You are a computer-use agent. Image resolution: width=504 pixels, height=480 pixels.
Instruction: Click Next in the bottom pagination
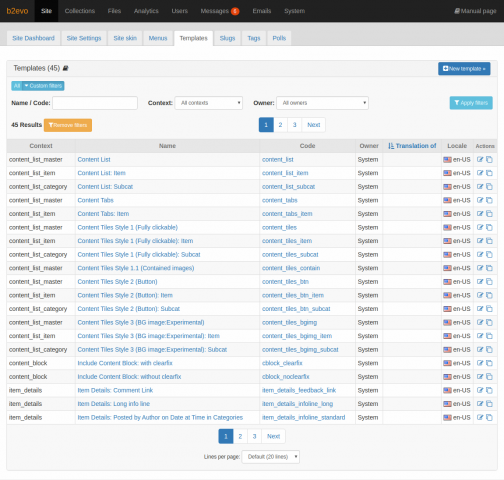click(273, 436)
